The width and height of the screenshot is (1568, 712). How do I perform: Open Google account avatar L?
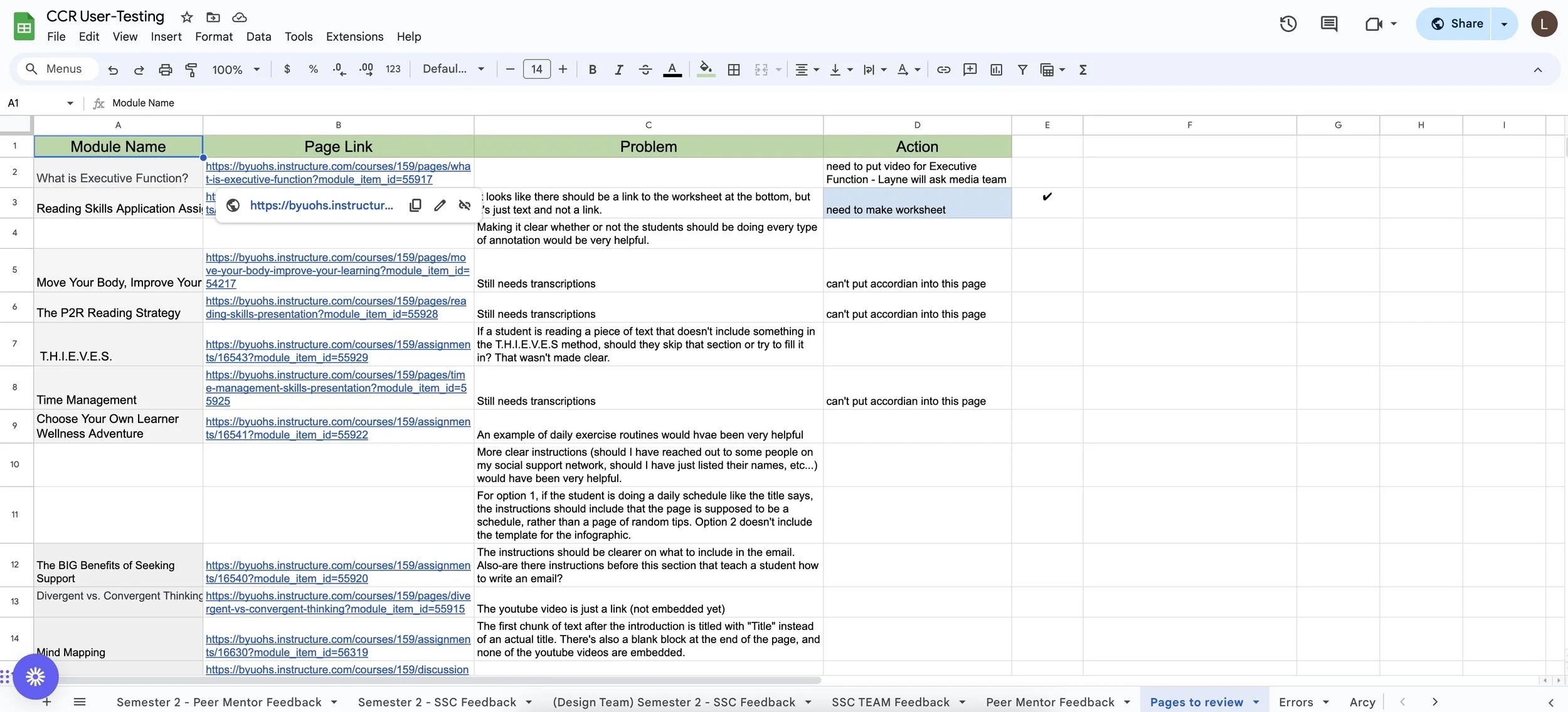1544,24
